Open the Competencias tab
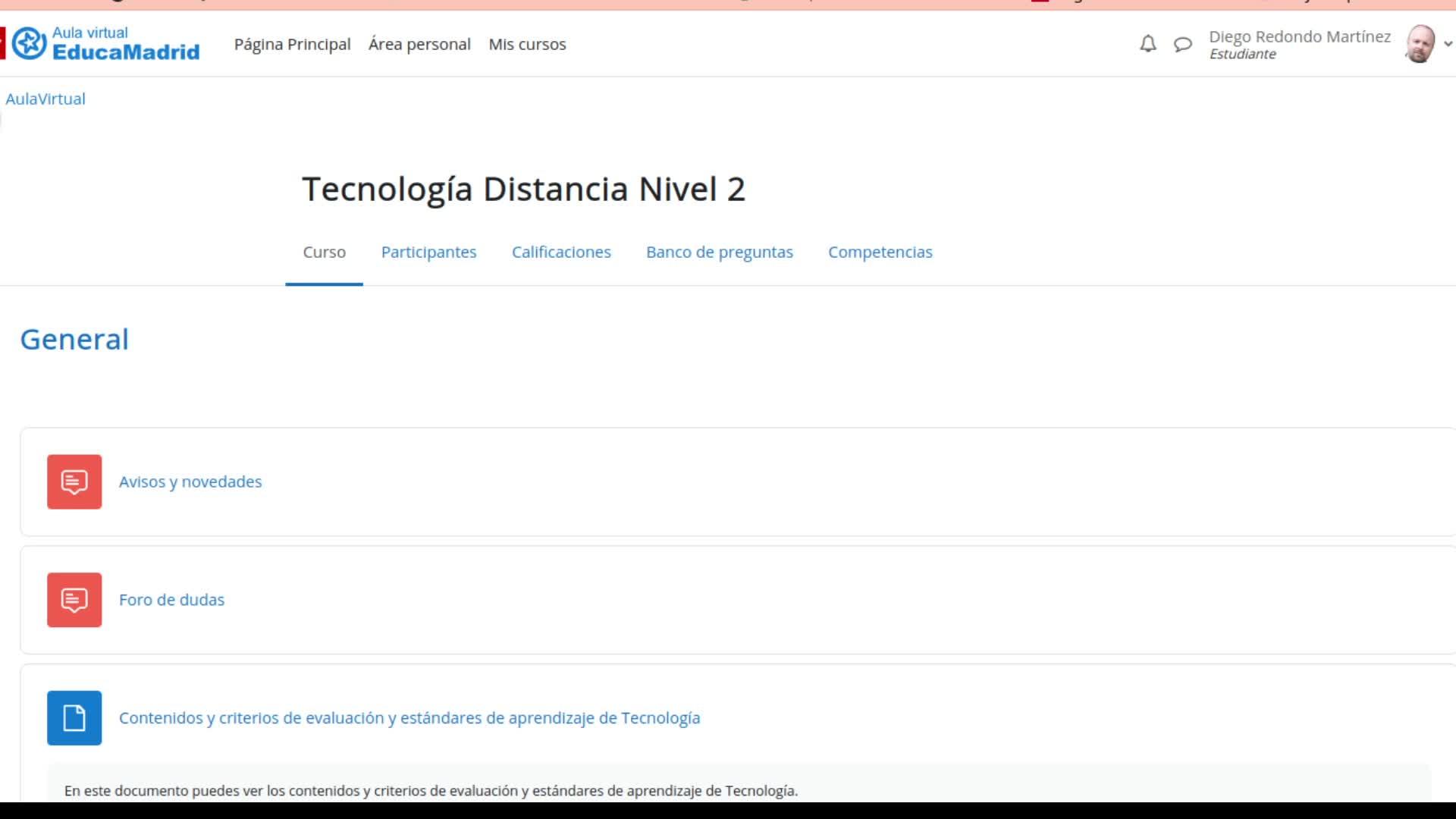 (x=880, y=252)
